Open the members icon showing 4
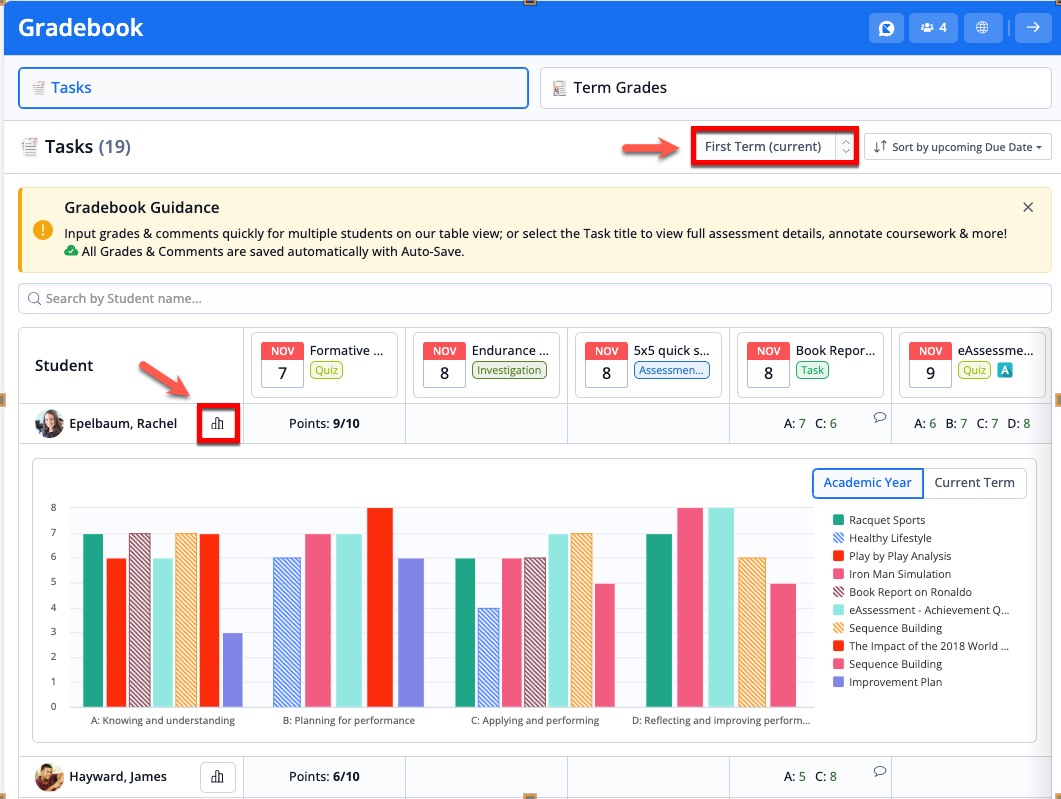 (932, 28)
